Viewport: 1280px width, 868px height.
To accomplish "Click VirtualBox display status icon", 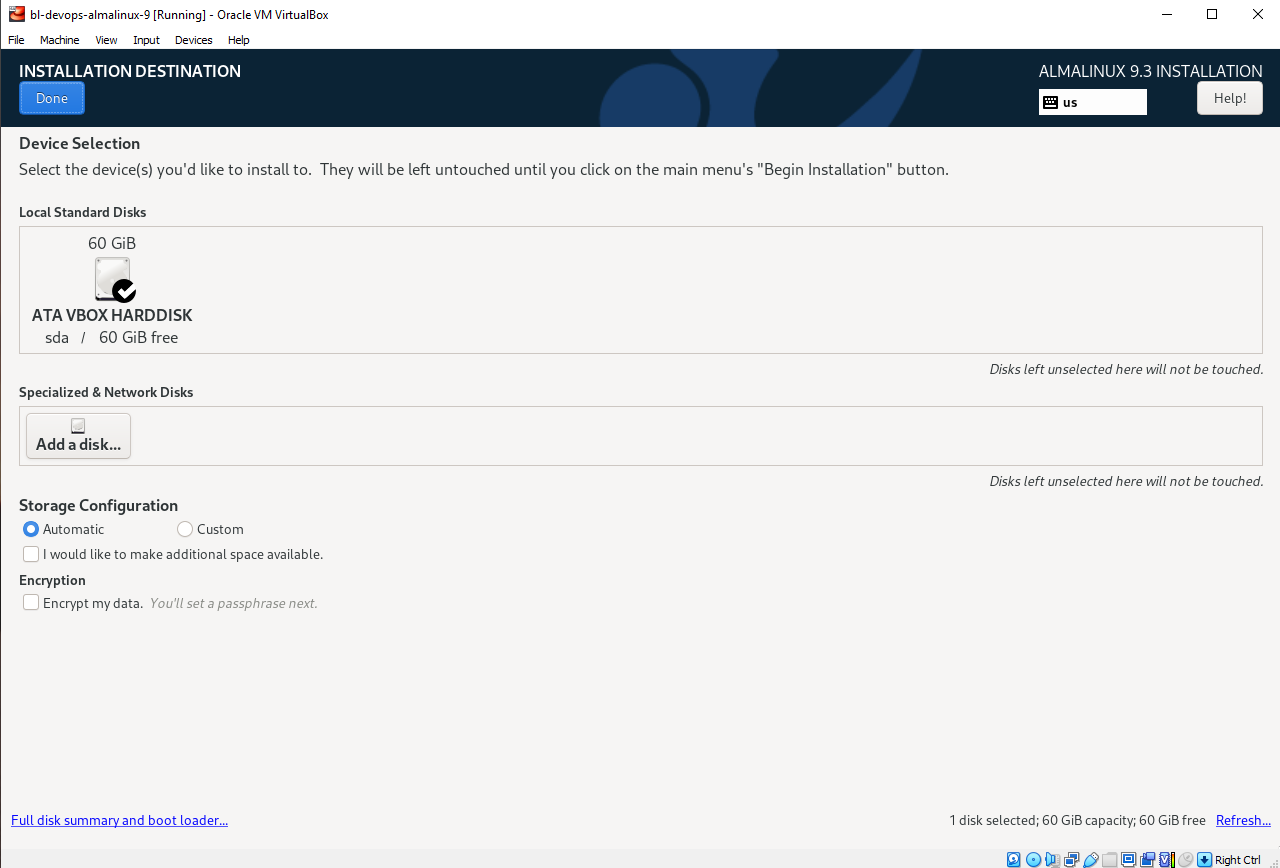I will (1129, 859).
